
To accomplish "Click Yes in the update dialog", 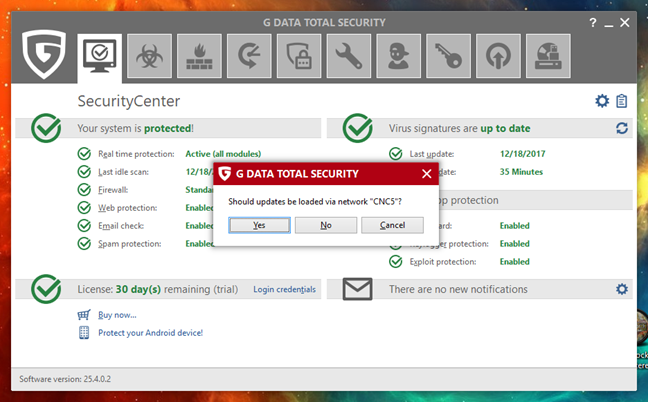I will click(x=259, y=225).
